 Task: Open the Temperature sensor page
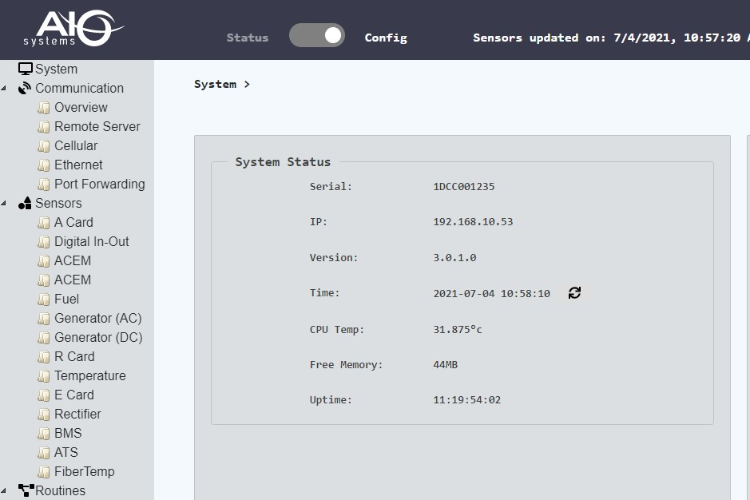tap(90, 376)
